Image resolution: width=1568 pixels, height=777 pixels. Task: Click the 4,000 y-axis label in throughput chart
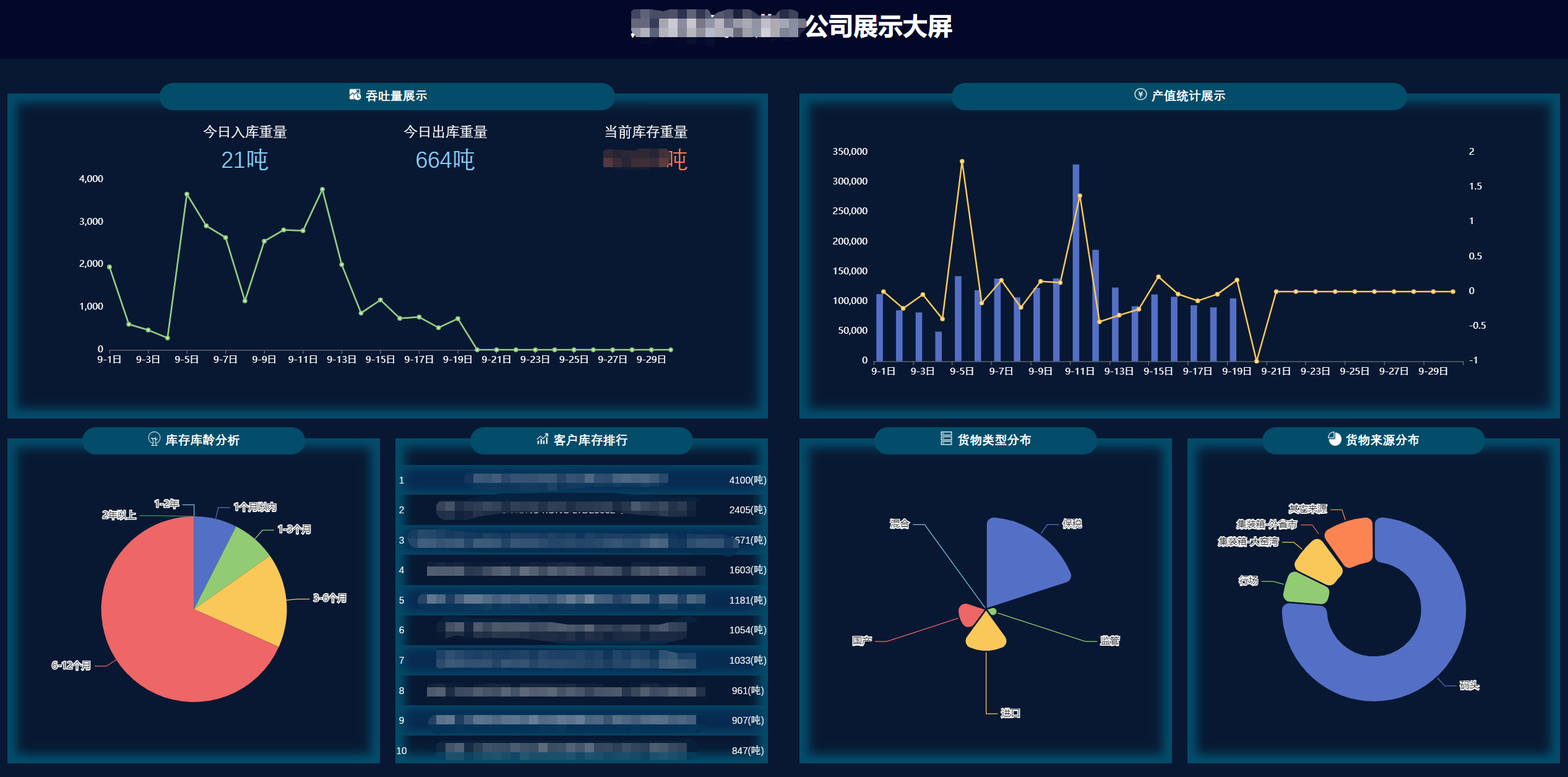coord(91,179)
